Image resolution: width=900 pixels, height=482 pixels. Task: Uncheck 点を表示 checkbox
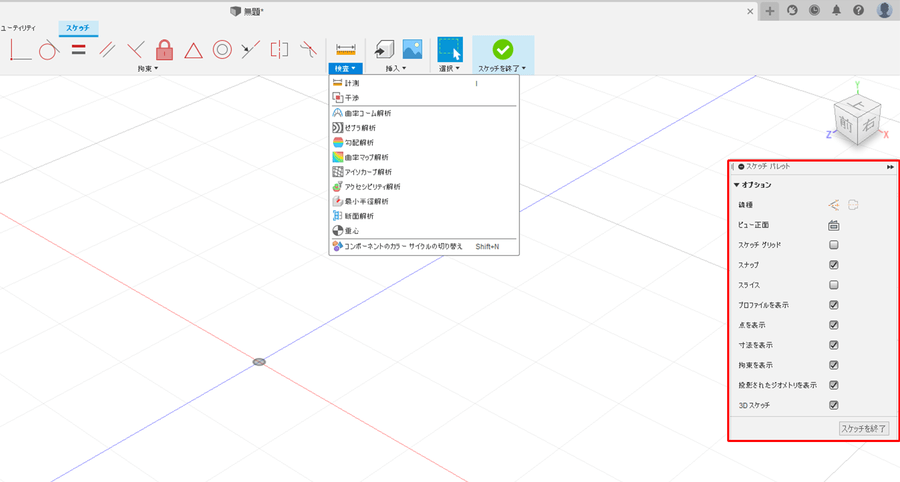[x=834, y=325]
